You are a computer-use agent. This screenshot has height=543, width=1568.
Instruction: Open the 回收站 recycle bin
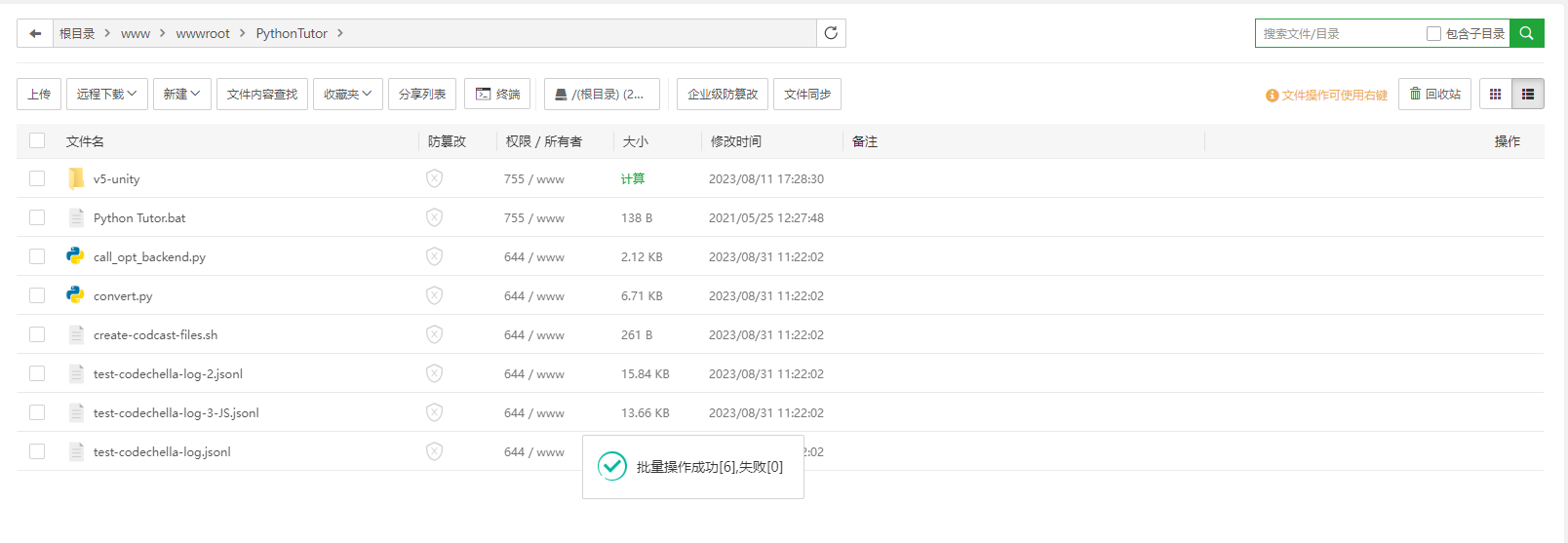pyautogui.click(x=1434, y=95)
